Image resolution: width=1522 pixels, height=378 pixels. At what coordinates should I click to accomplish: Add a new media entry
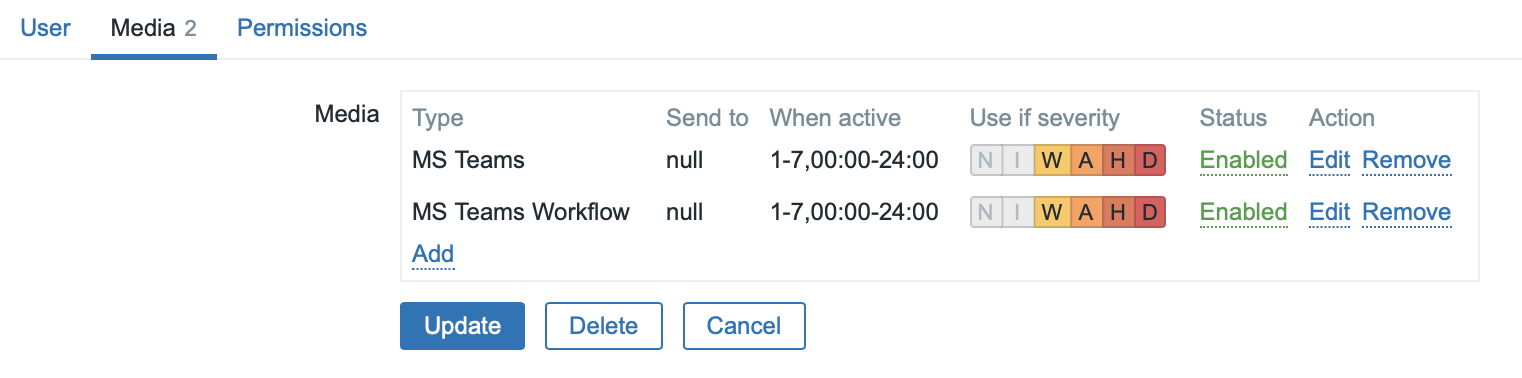[x=433, y=254]
